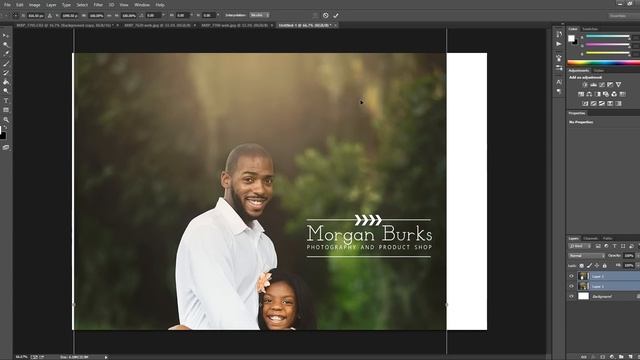The width and height of the screenshot is (640, 360).
Task: Click the foreground color swatch in Color panel
Action: pyautogui.click(x=571, y=38)
